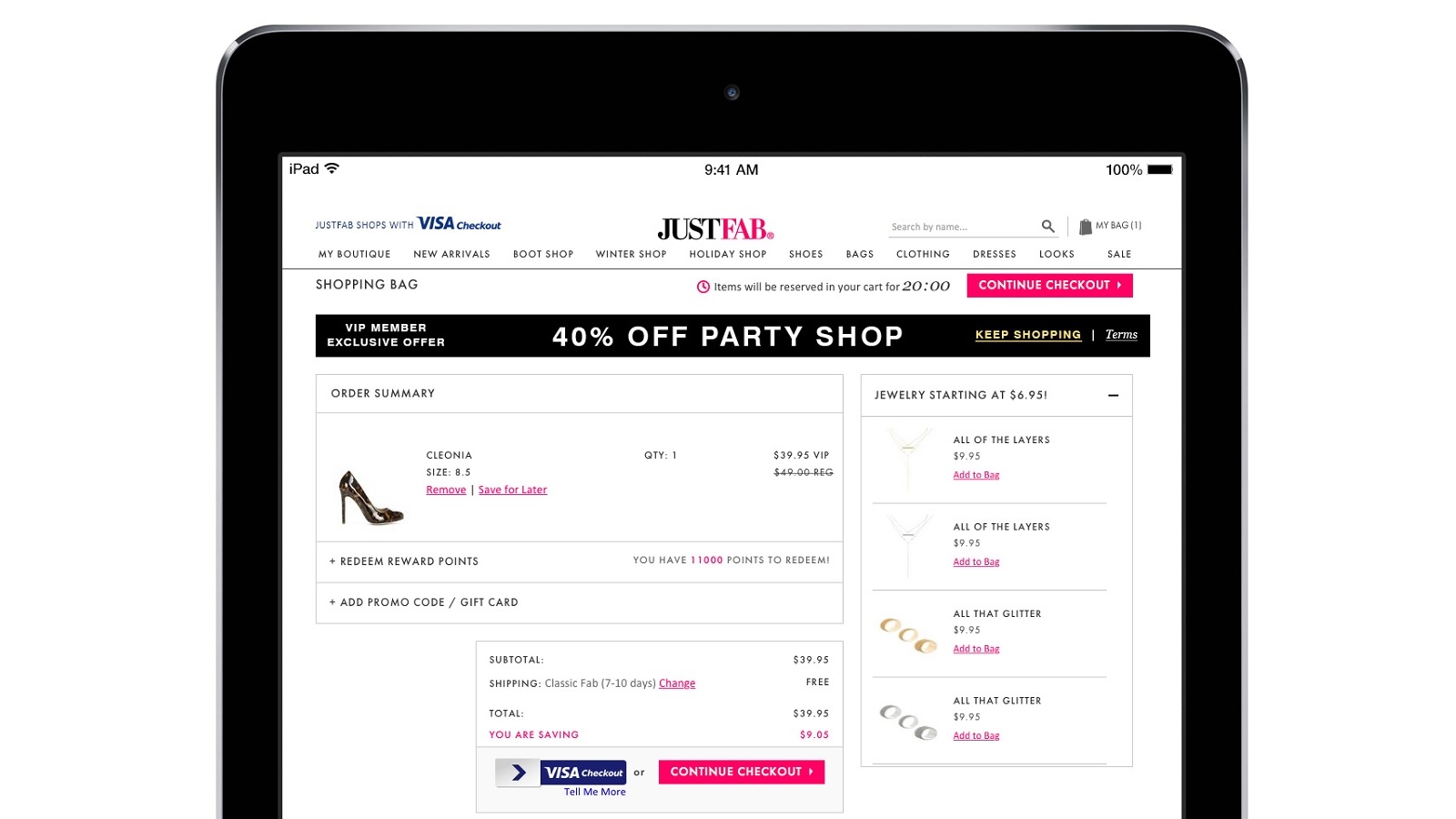Change the shipping method

coord(676,683)
